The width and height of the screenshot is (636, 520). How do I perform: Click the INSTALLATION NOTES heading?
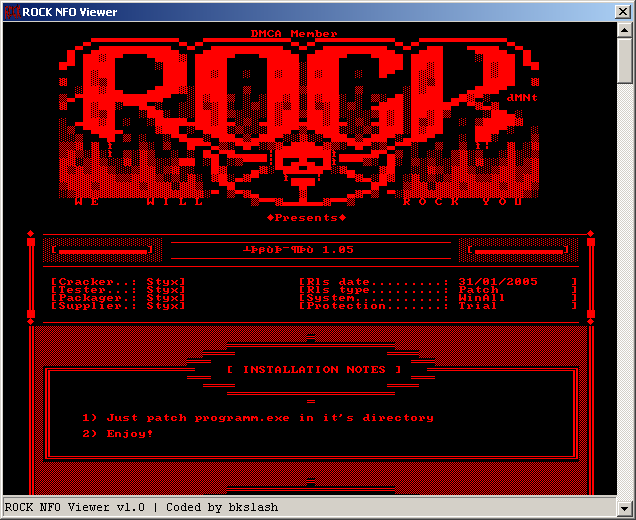tap(313, 370)
